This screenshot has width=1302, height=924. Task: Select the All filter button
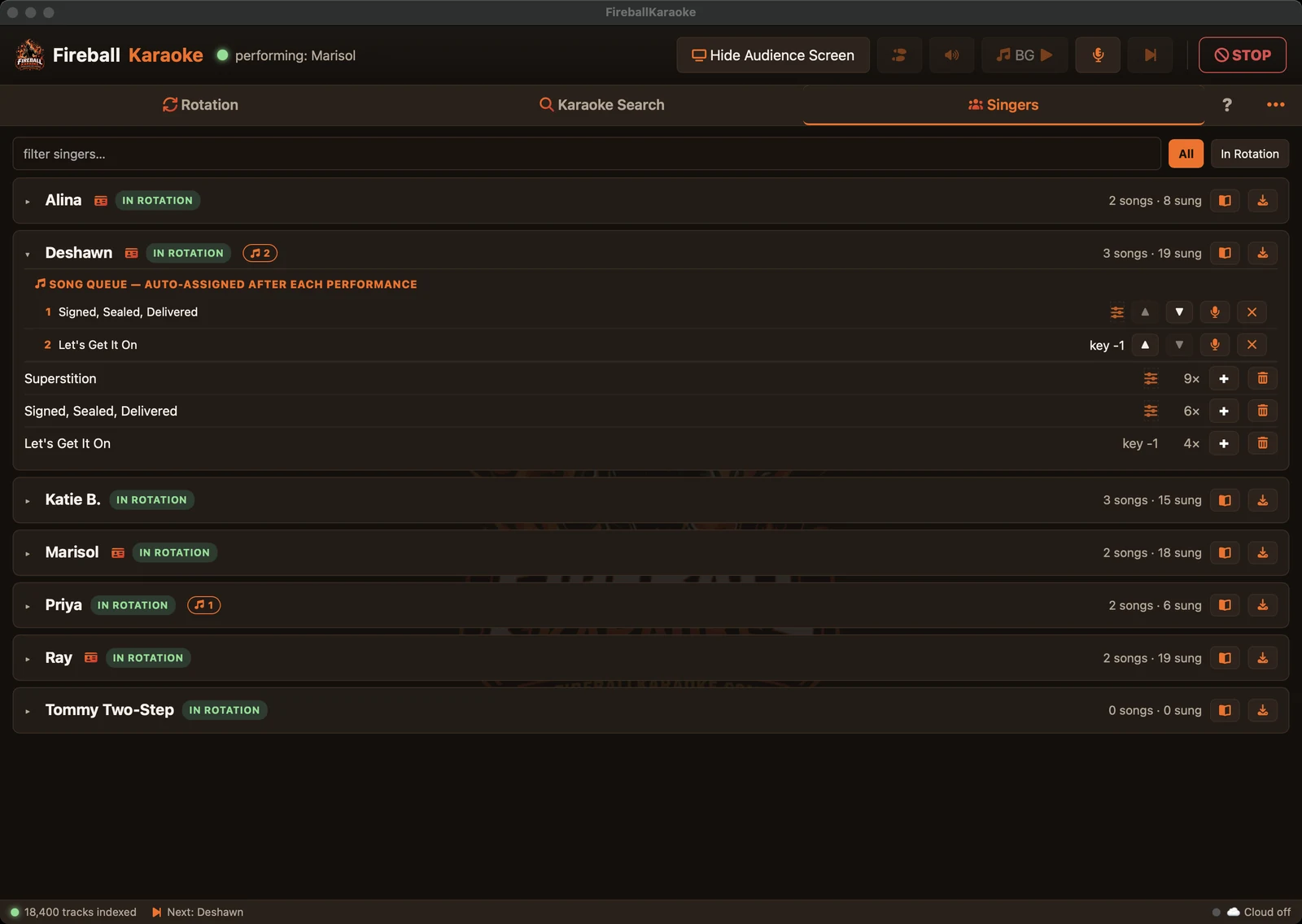(x=1186, y=154)
